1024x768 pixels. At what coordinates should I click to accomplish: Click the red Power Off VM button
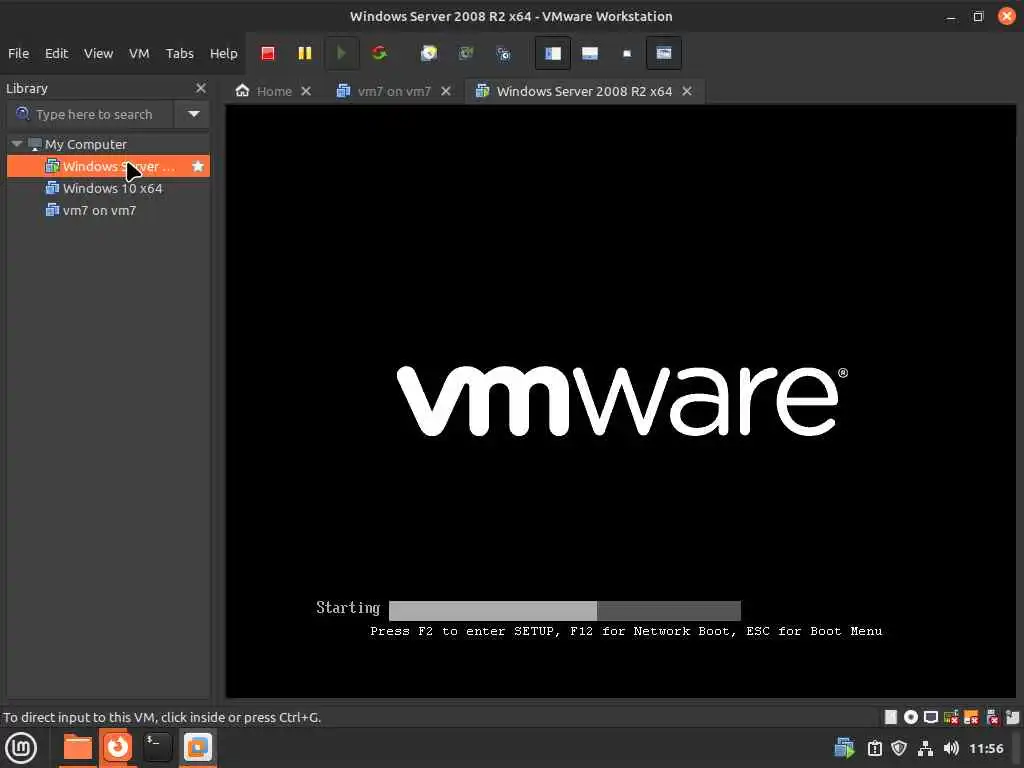(268, 54)
